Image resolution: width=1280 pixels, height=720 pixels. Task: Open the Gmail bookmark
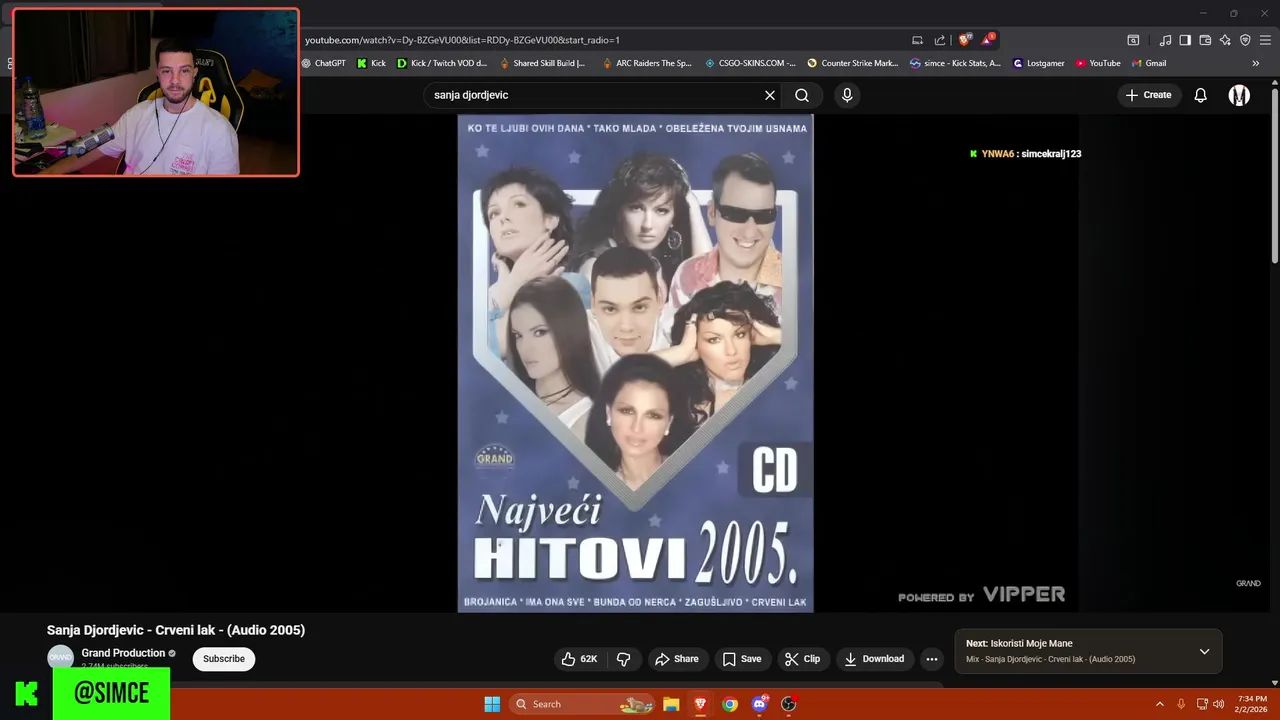1149,63
